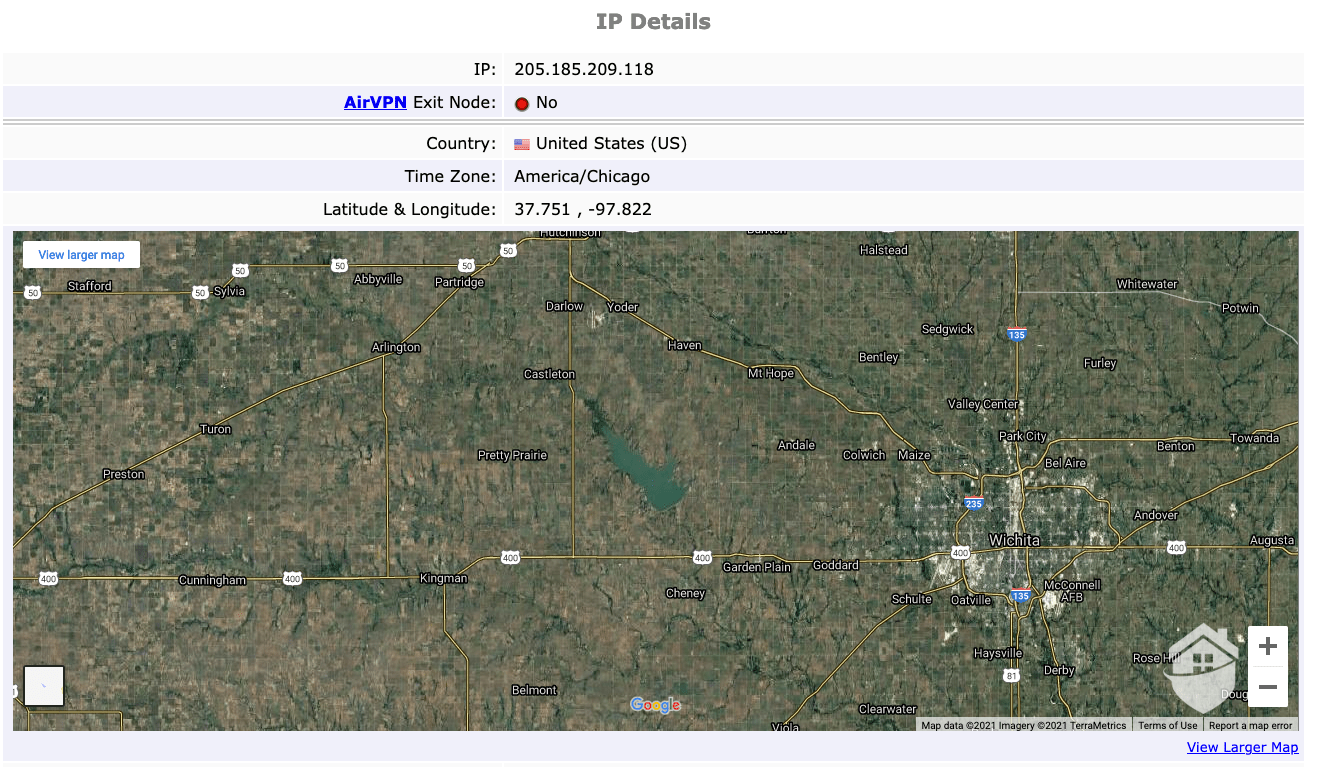
Task: Click the Andover label on the map
Action: click(x=1155, y=515)
